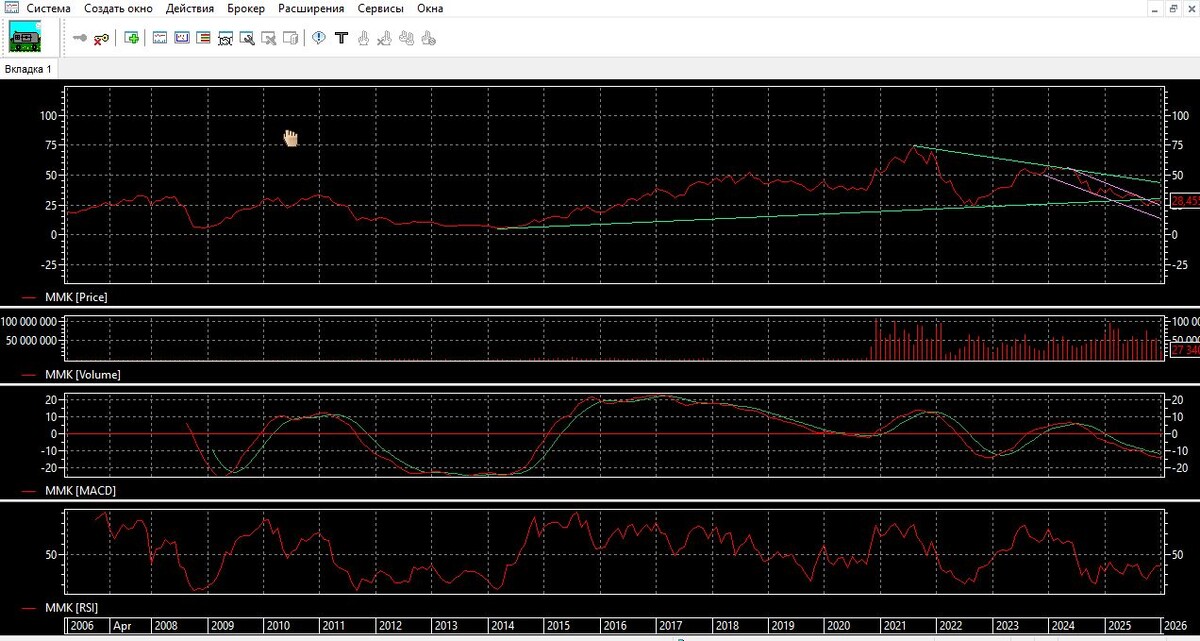This screenshot has height=641, width=1200.
Task: Click the two-hands toolbar icon
Action: tap(407, 38)
